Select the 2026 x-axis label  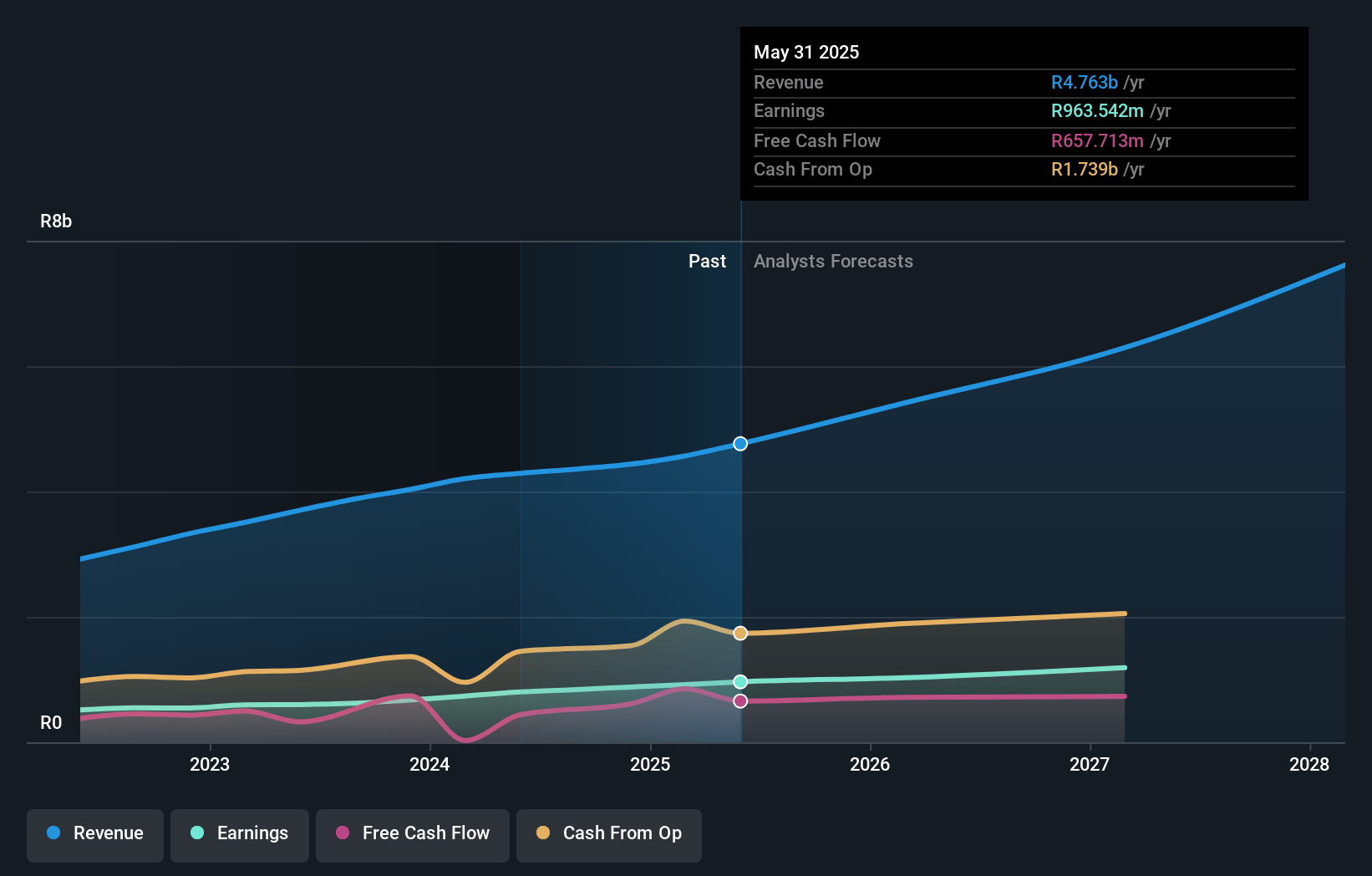click(x=870, y=764)
